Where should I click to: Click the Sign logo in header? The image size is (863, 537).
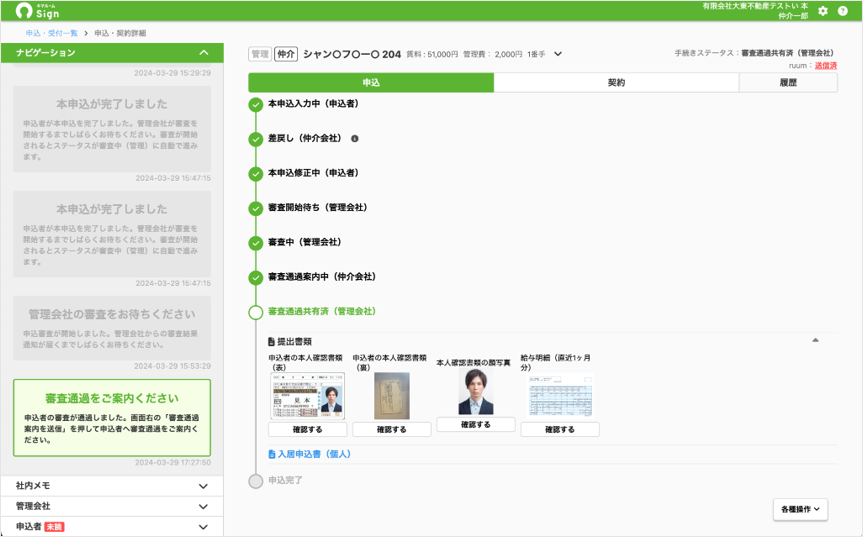coord(38,11)
